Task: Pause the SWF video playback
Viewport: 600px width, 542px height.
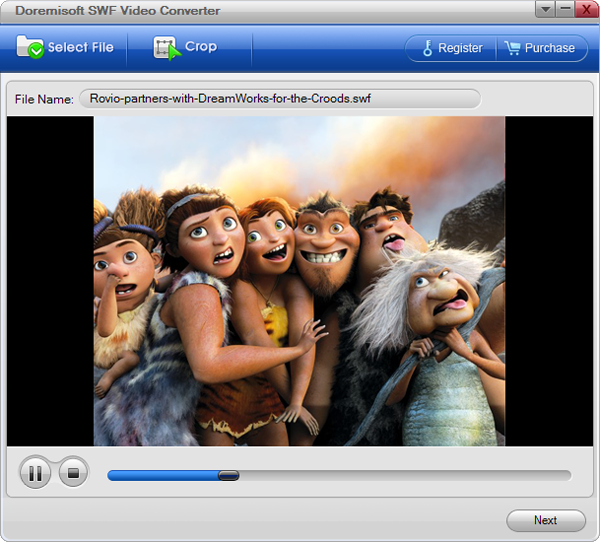Action: pos(35,473)
